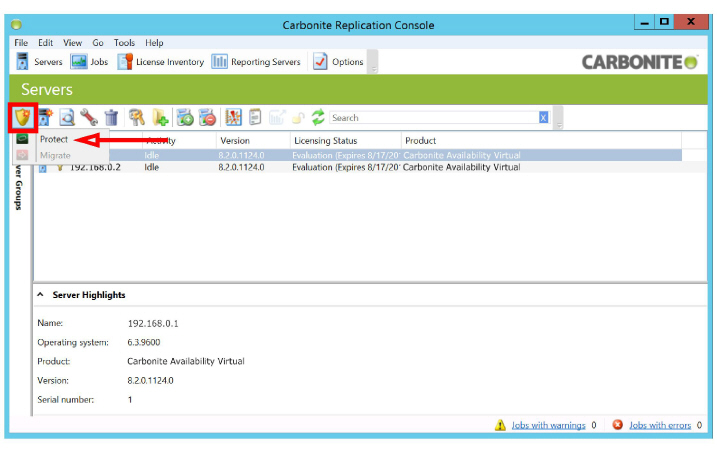Clear search with the blue X button
The width and height of the screenshot is (717, 455).
543,118
